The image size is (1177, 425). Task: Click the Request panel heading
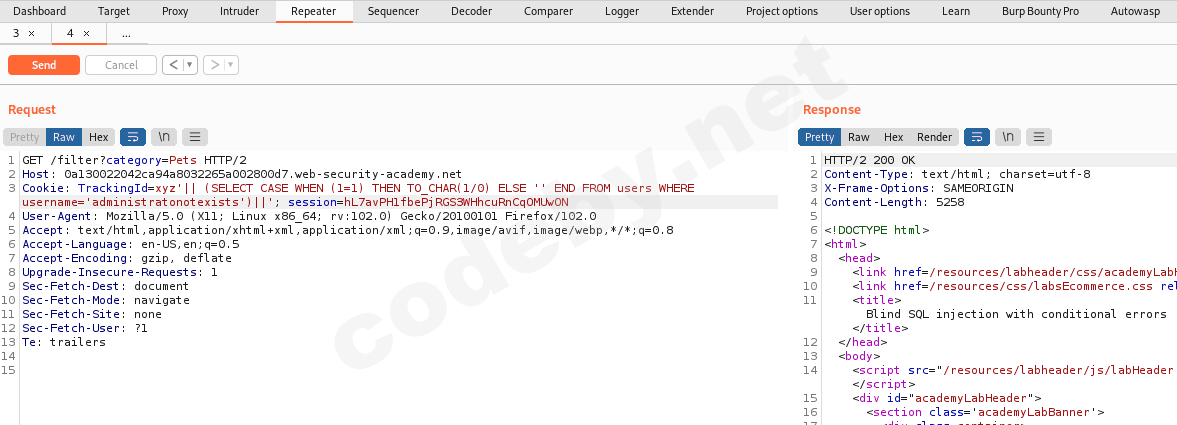pyautogui.click(x=32, y=110)
